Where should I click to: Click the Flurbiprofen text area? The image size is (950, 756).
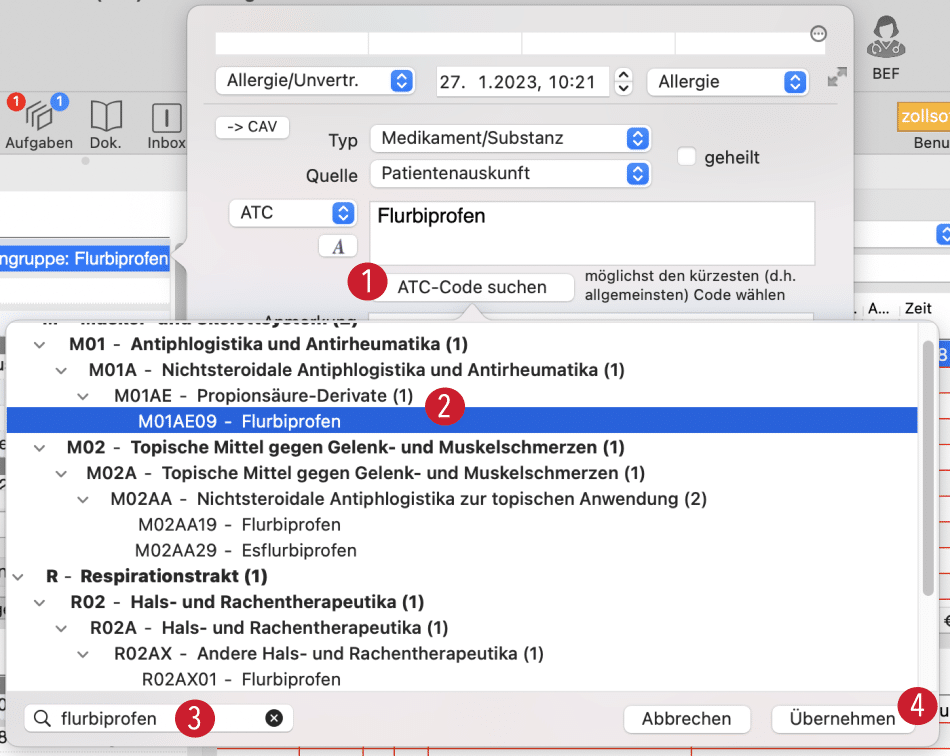592,233
